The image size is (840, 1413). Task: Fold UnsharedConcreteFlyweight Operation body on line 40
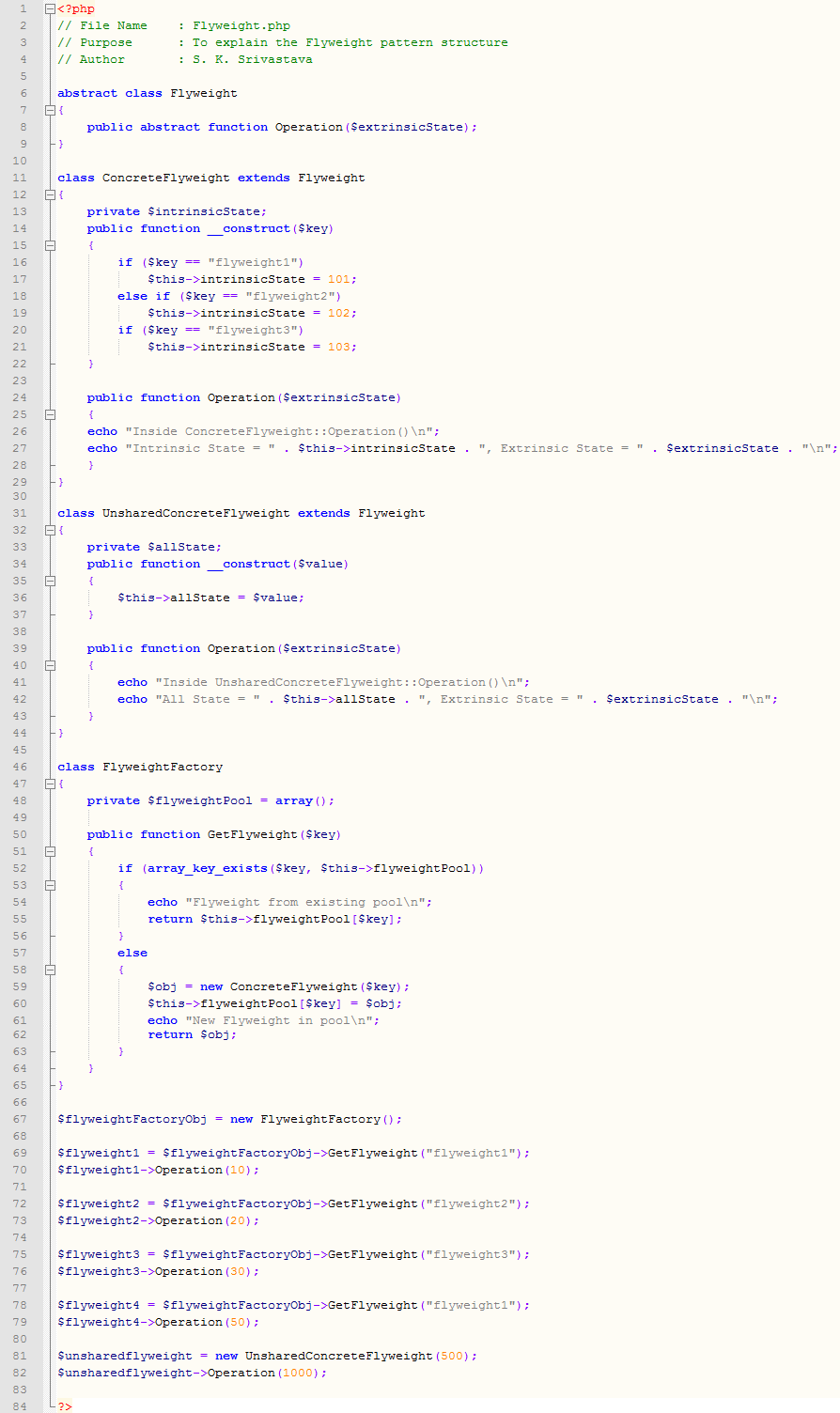coord(50,665)
